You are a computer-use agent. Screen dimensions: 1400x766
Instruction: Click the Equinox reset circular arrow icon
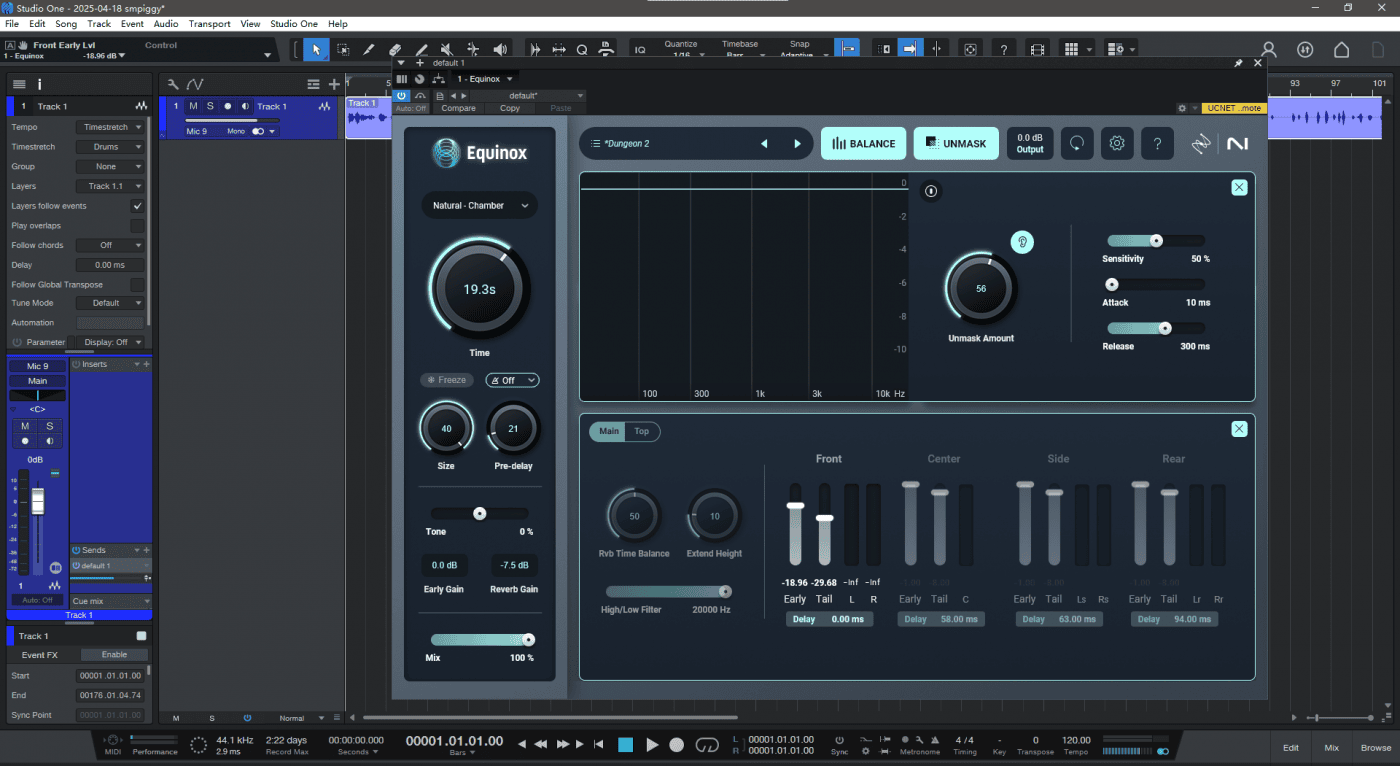[1077, 143]
